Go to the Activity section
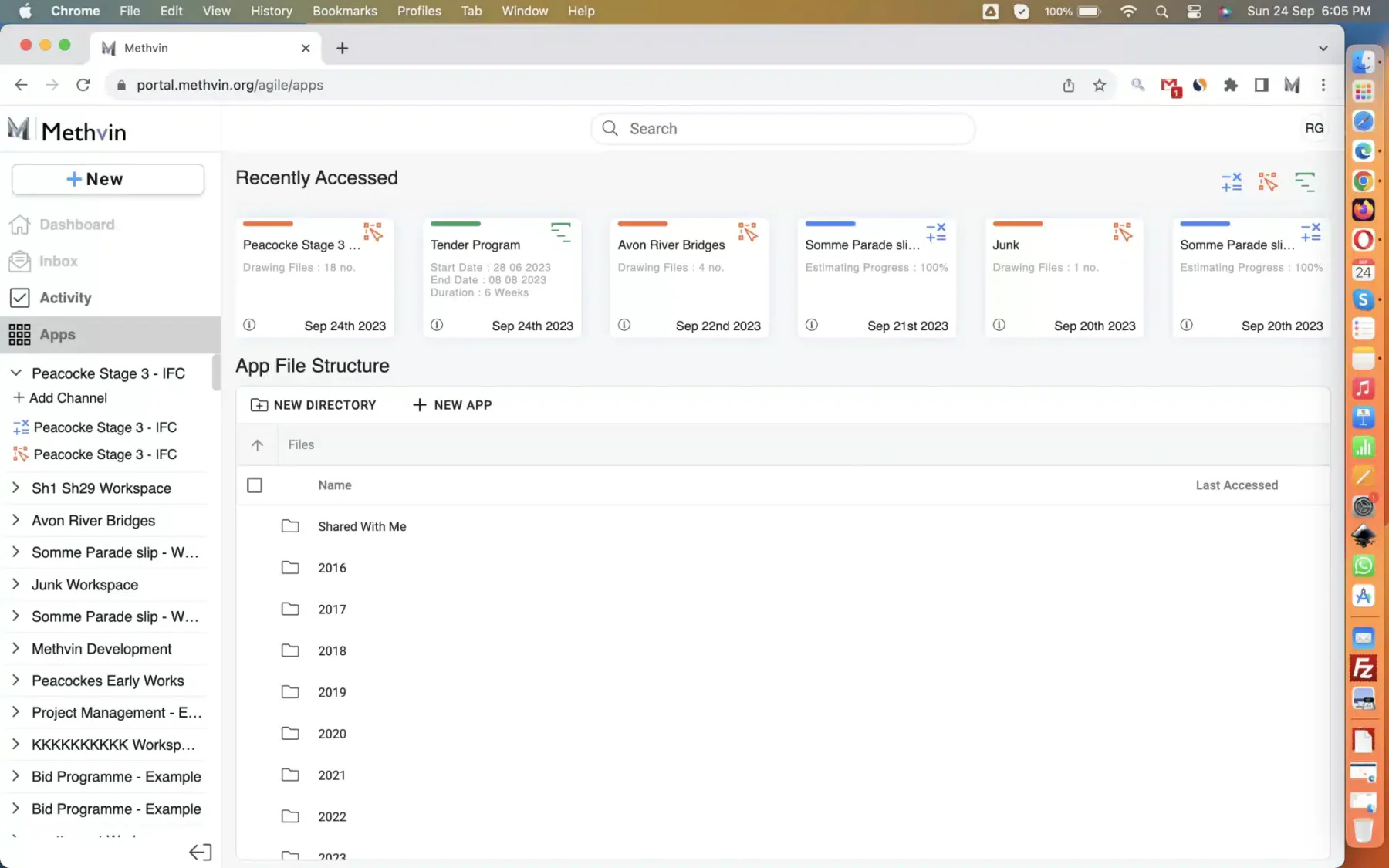 click(65, 298)
